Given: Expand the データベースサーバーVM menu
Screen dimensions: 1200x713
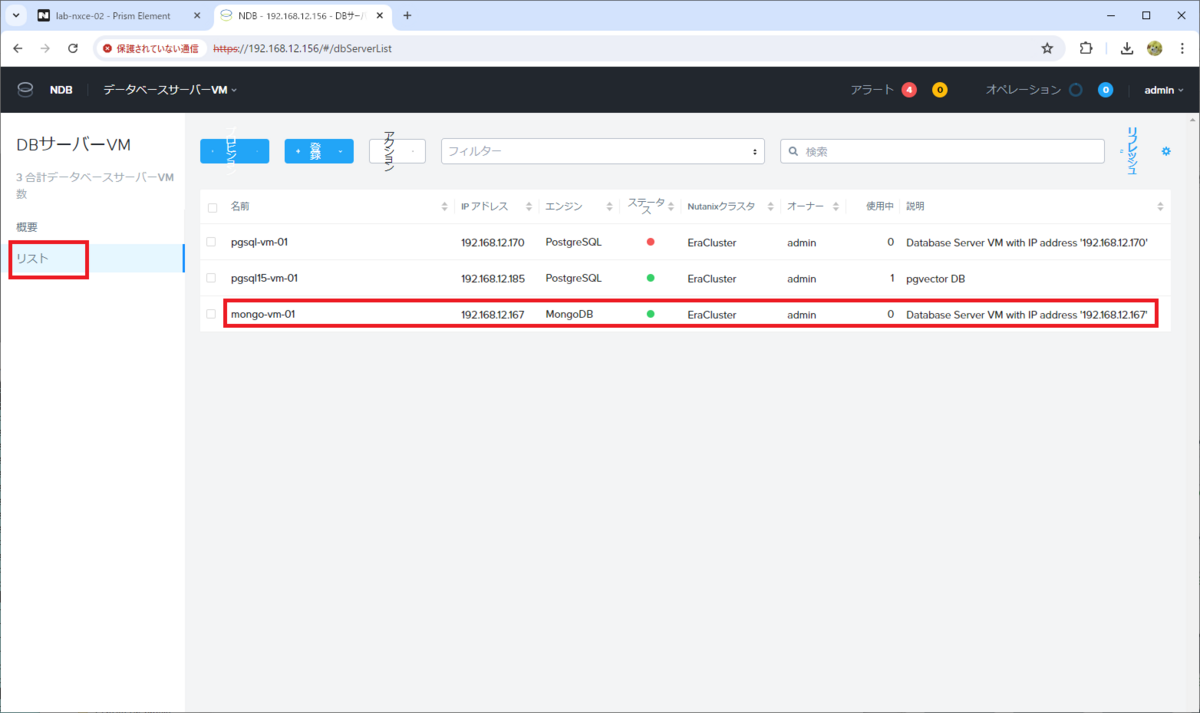Looking at the screenshot, I should coord(170,90).
